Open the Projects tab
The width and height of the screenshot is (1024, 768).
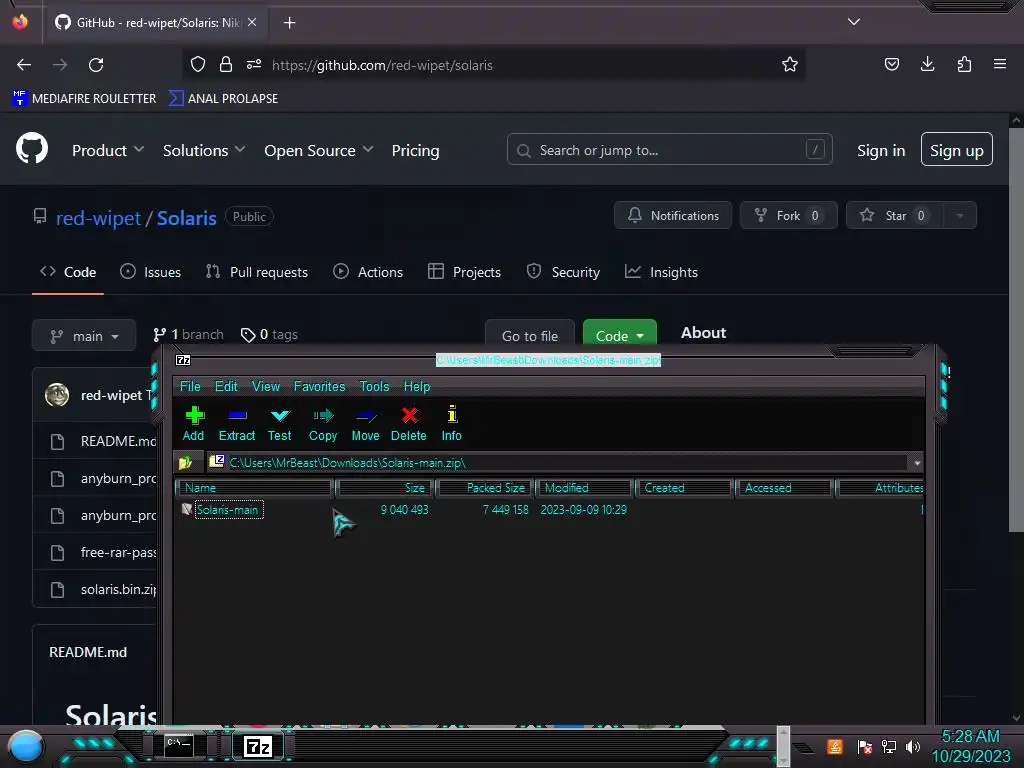point(464,272)
